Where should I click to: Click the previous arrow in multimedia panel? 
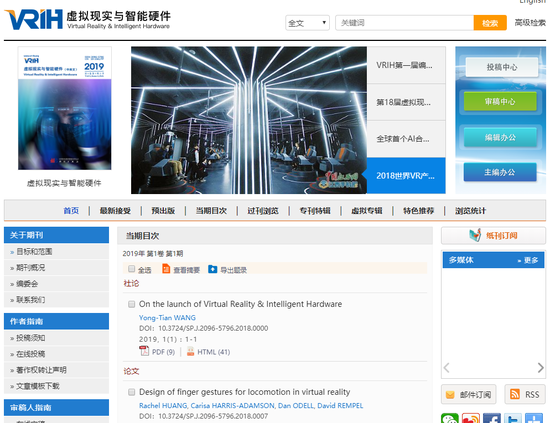[447, 368]
